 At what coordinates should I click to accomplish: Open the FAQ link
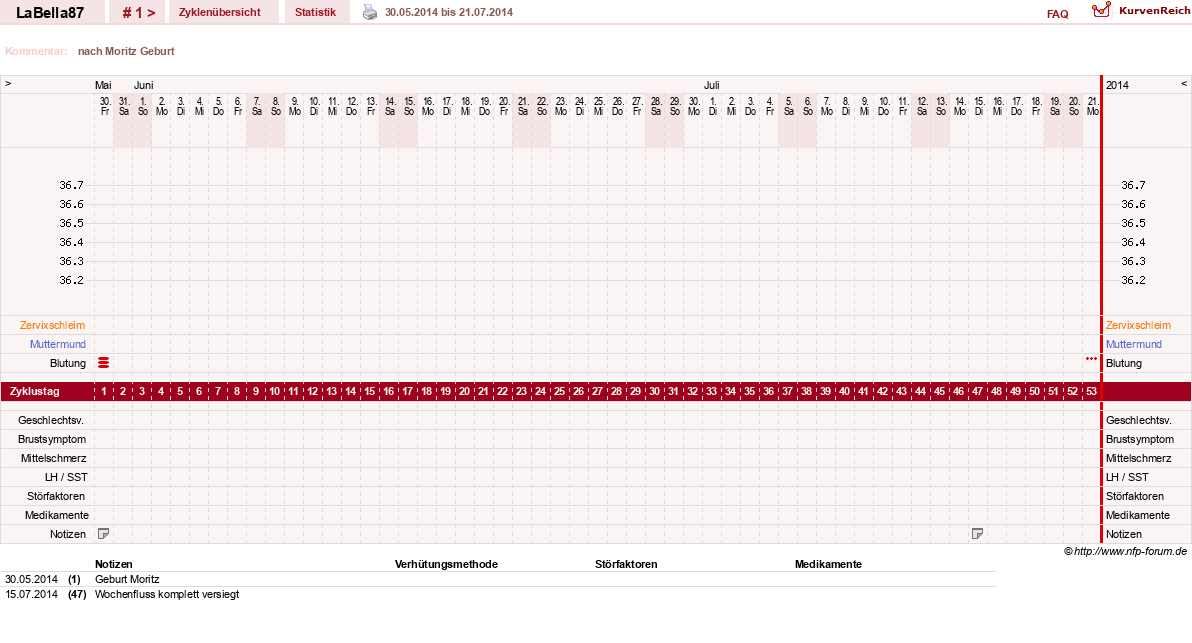(x=1057, y=14)
